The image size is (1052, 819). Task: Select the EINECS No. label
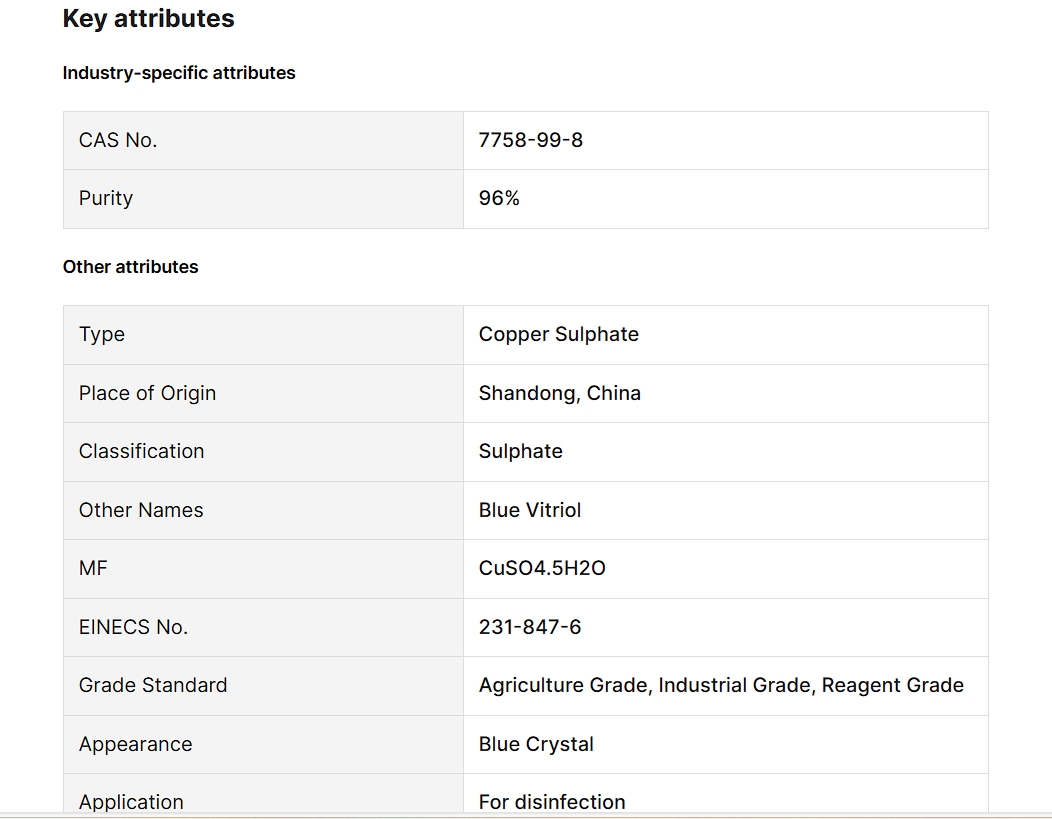point(133,627)
